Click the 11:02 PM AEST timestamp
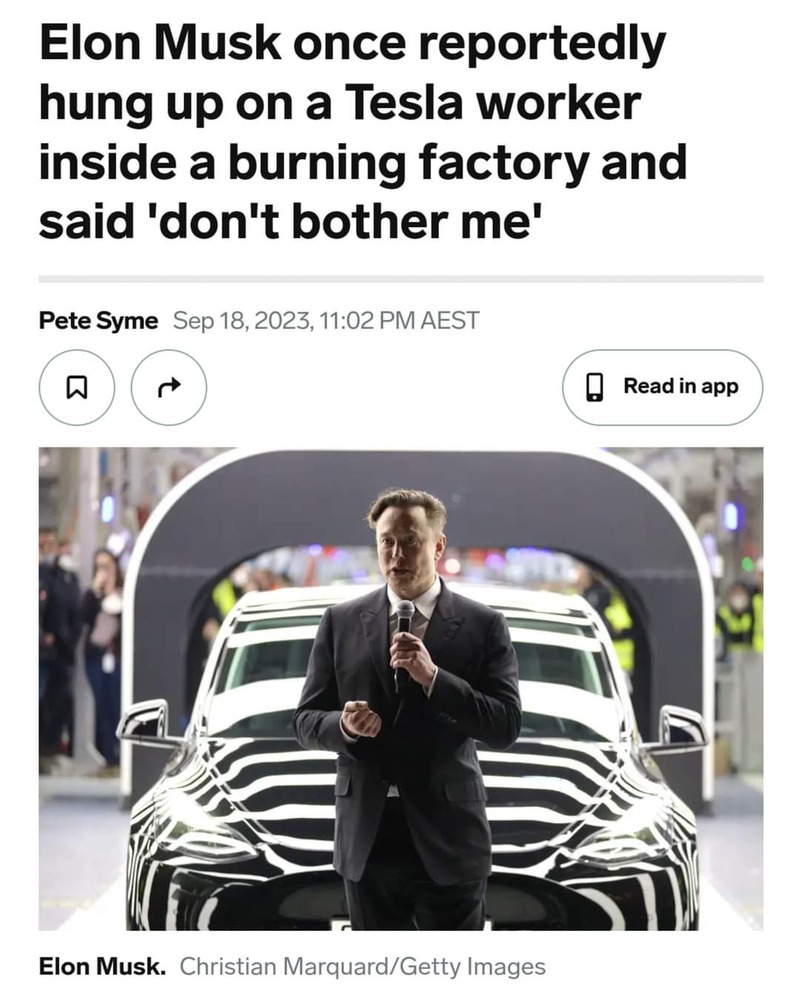Screen dimensions: 800x1000 pyautogui.click(x=399, y=320)
